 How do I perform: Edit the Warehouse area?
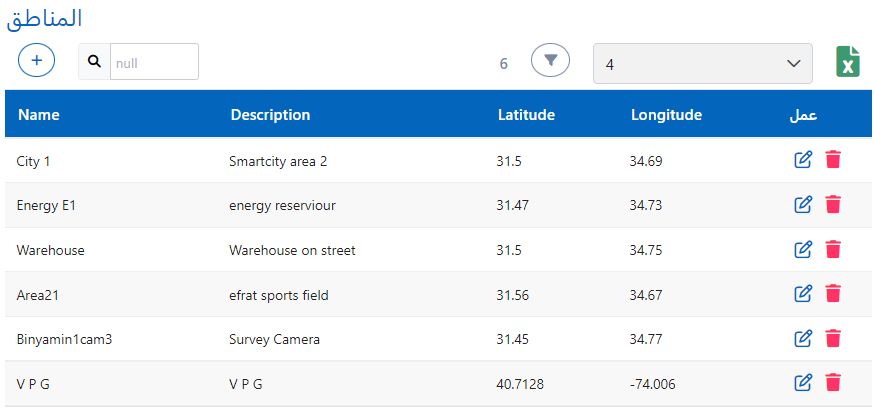pos(802,250)
